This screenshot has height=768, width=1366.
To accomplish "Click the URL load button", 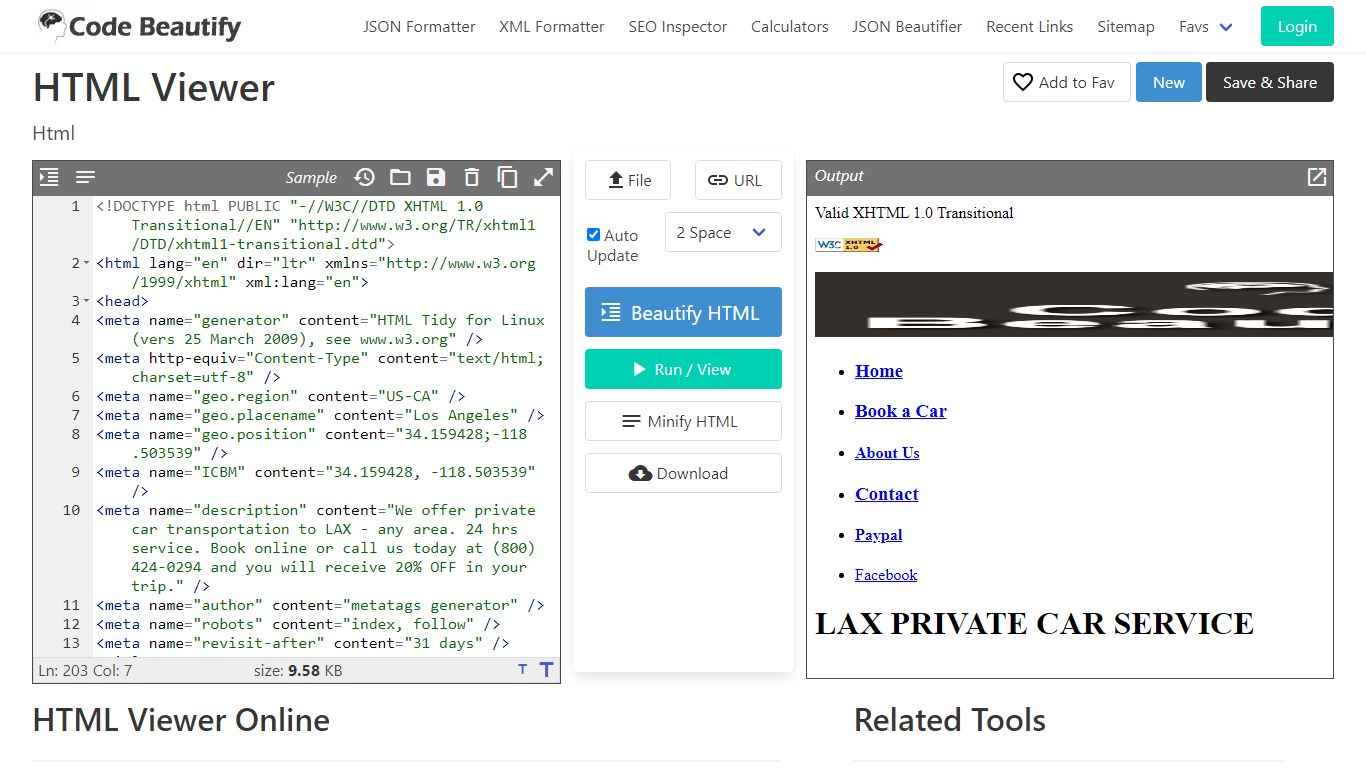I will click(x=738, y=180).
